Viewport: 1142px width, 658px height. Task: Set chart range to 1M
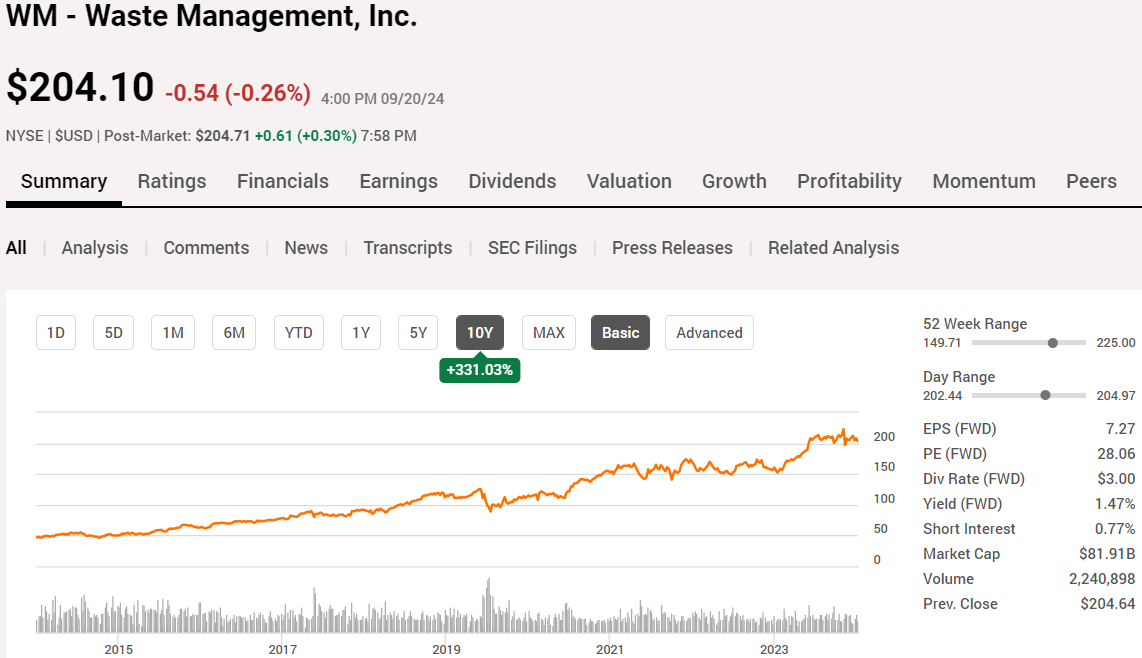tap(173, 332)
